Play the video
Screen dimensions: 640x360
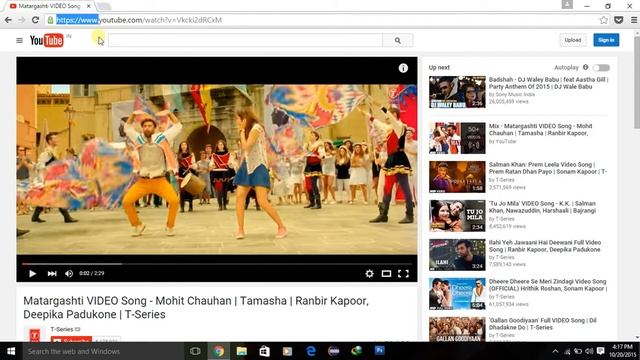pos(33,273)
